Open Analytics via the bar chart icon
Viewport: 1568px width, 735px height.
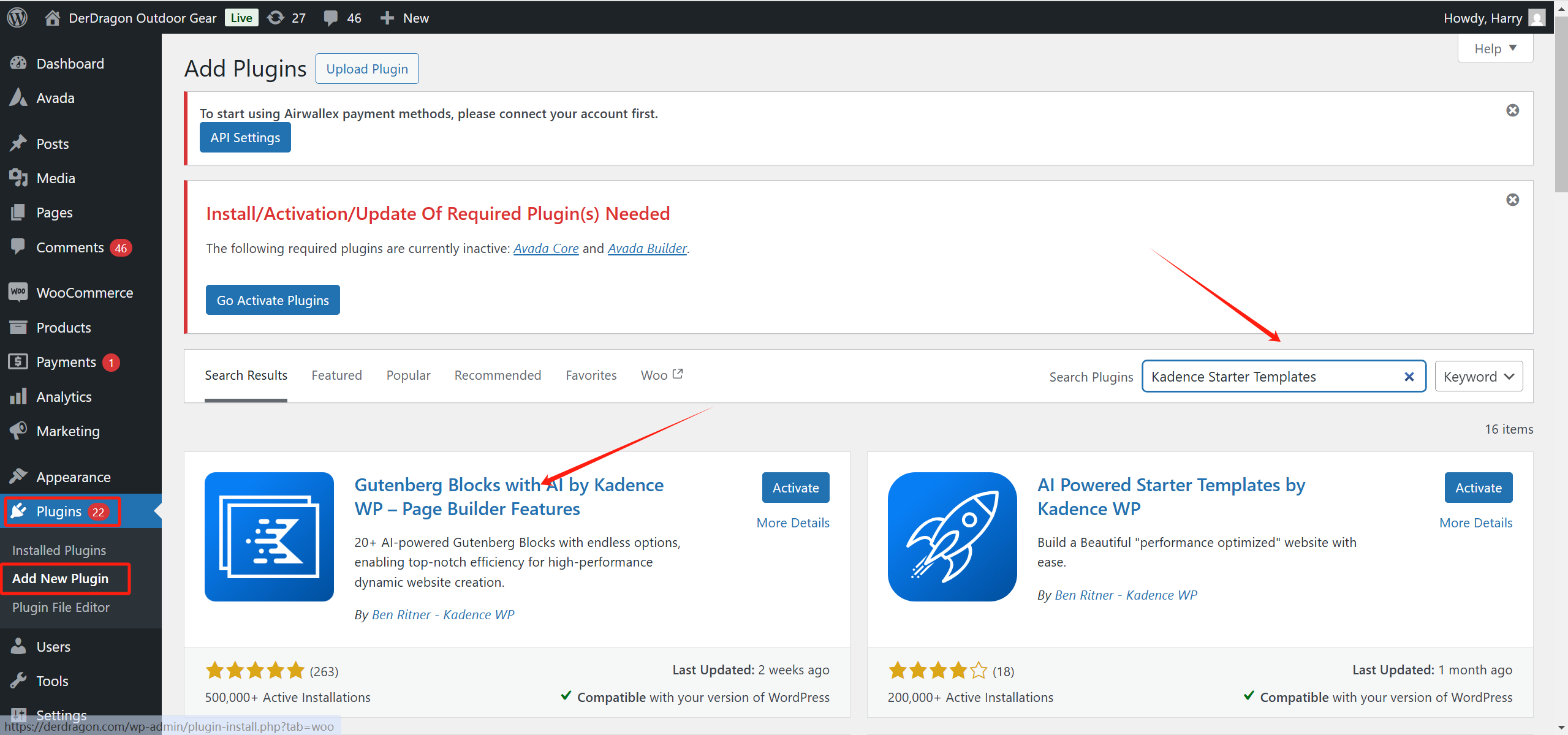[18, 396]
